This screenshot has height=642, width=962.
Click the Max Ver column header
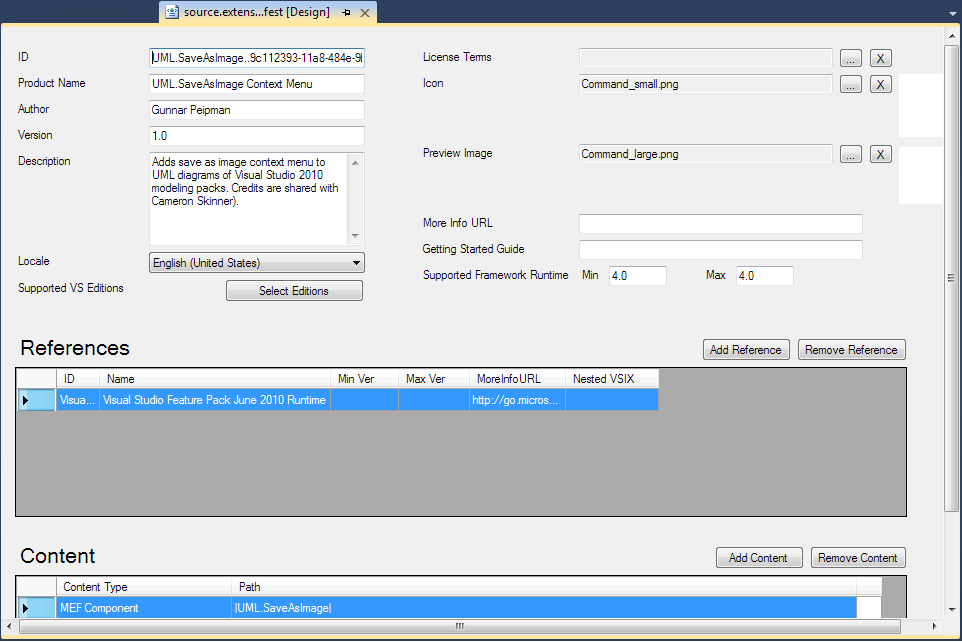[x=434, y=379]
